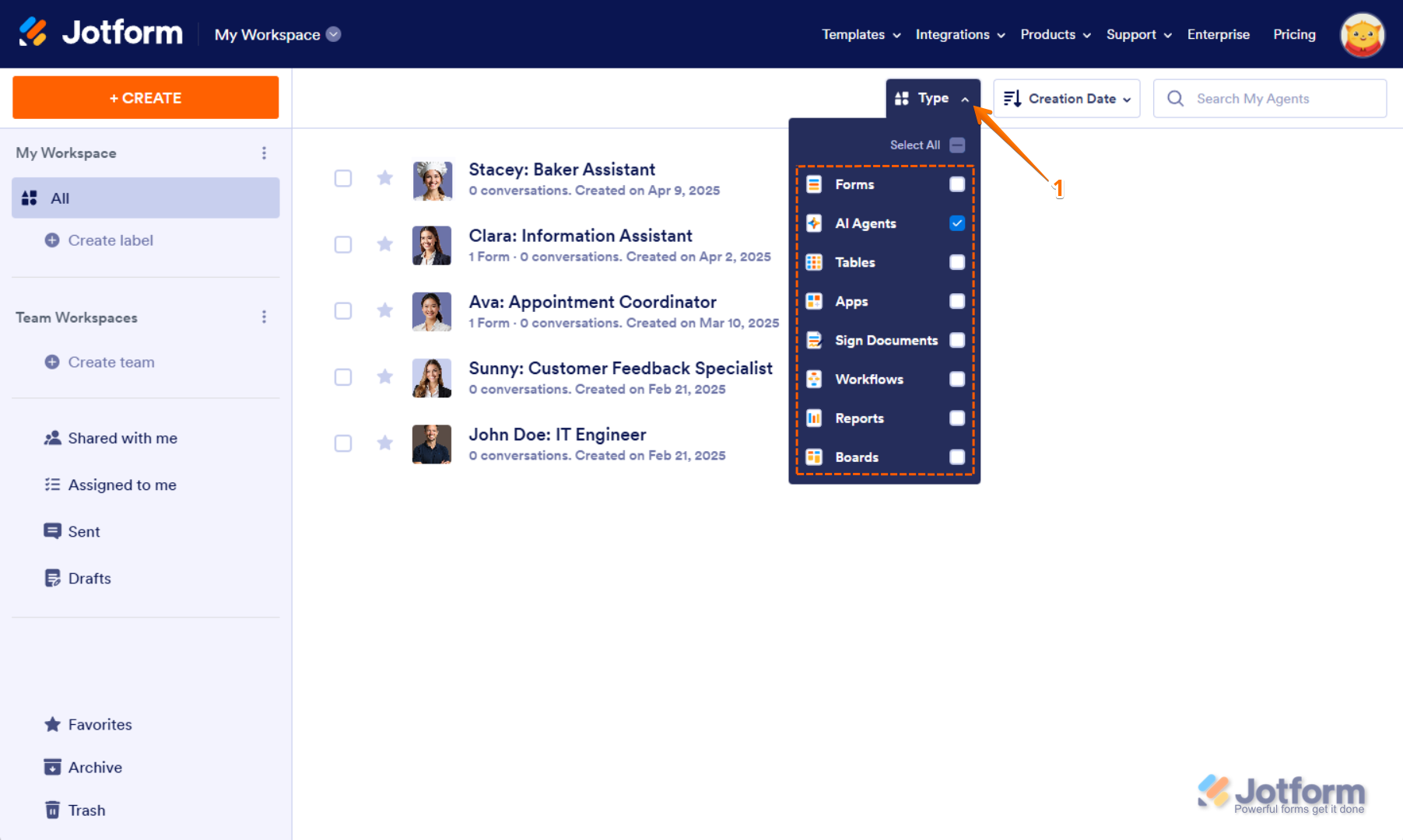Click the Jotform logo in header
1403x840 pixels.
click(100, 33)
